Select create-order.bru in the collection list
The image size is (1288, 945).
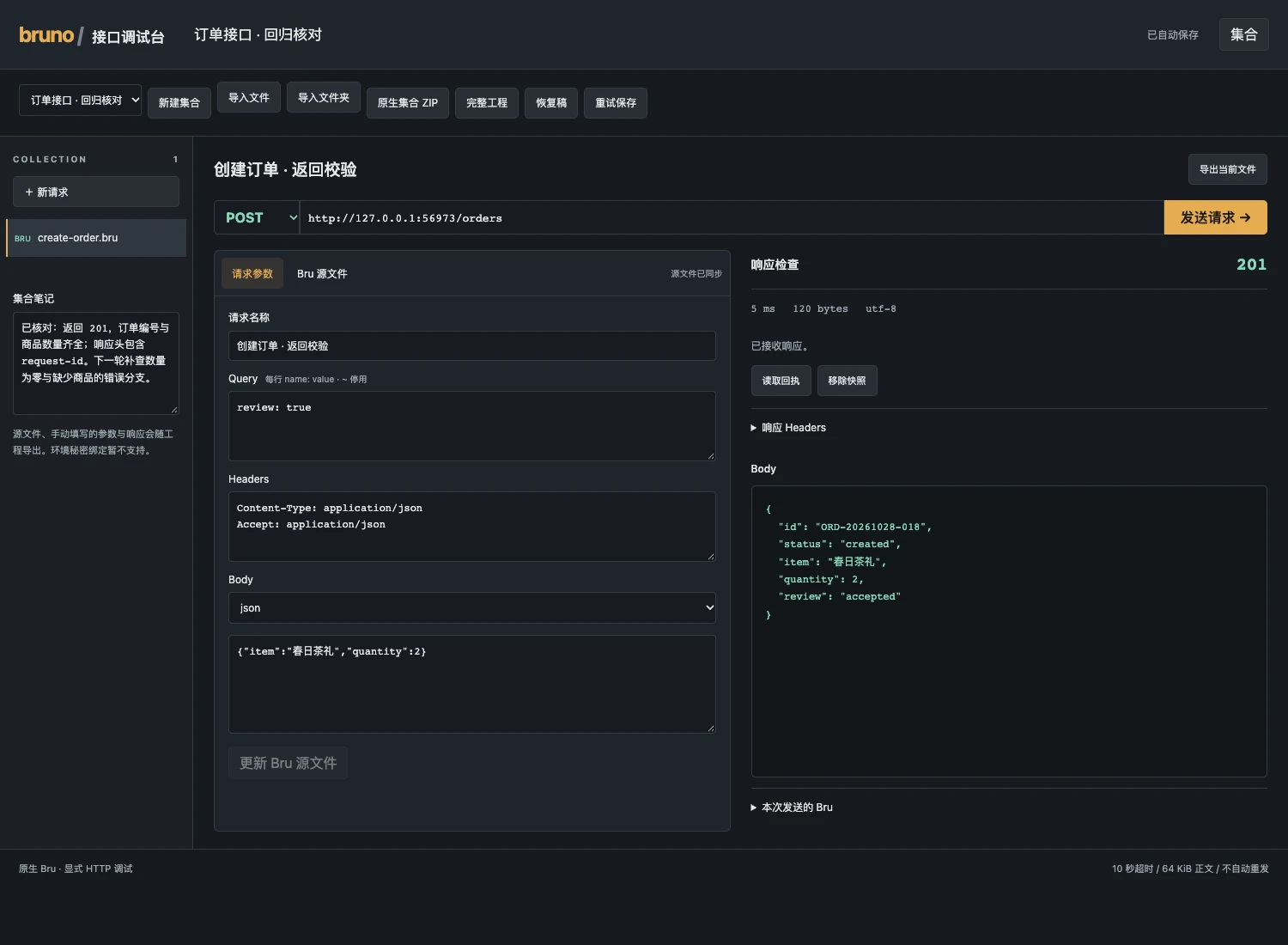[96, 238]
